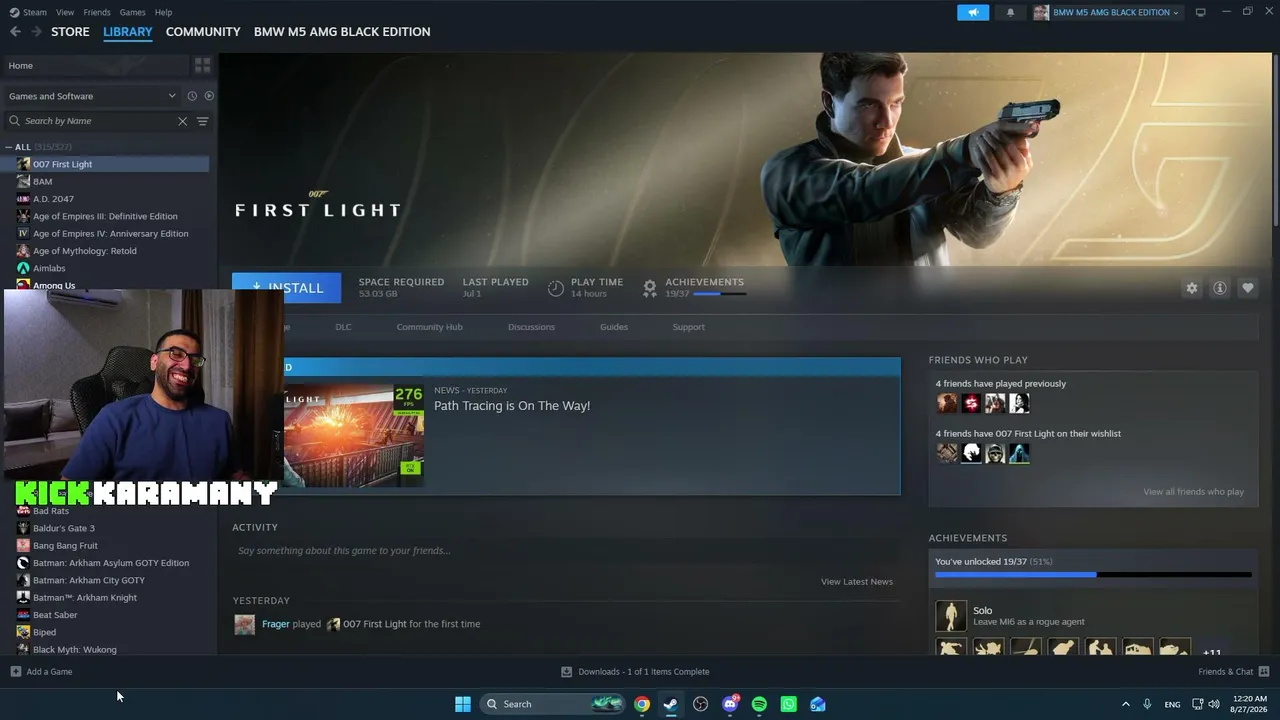
Task: Open the game info icon
Action: 1220,288
